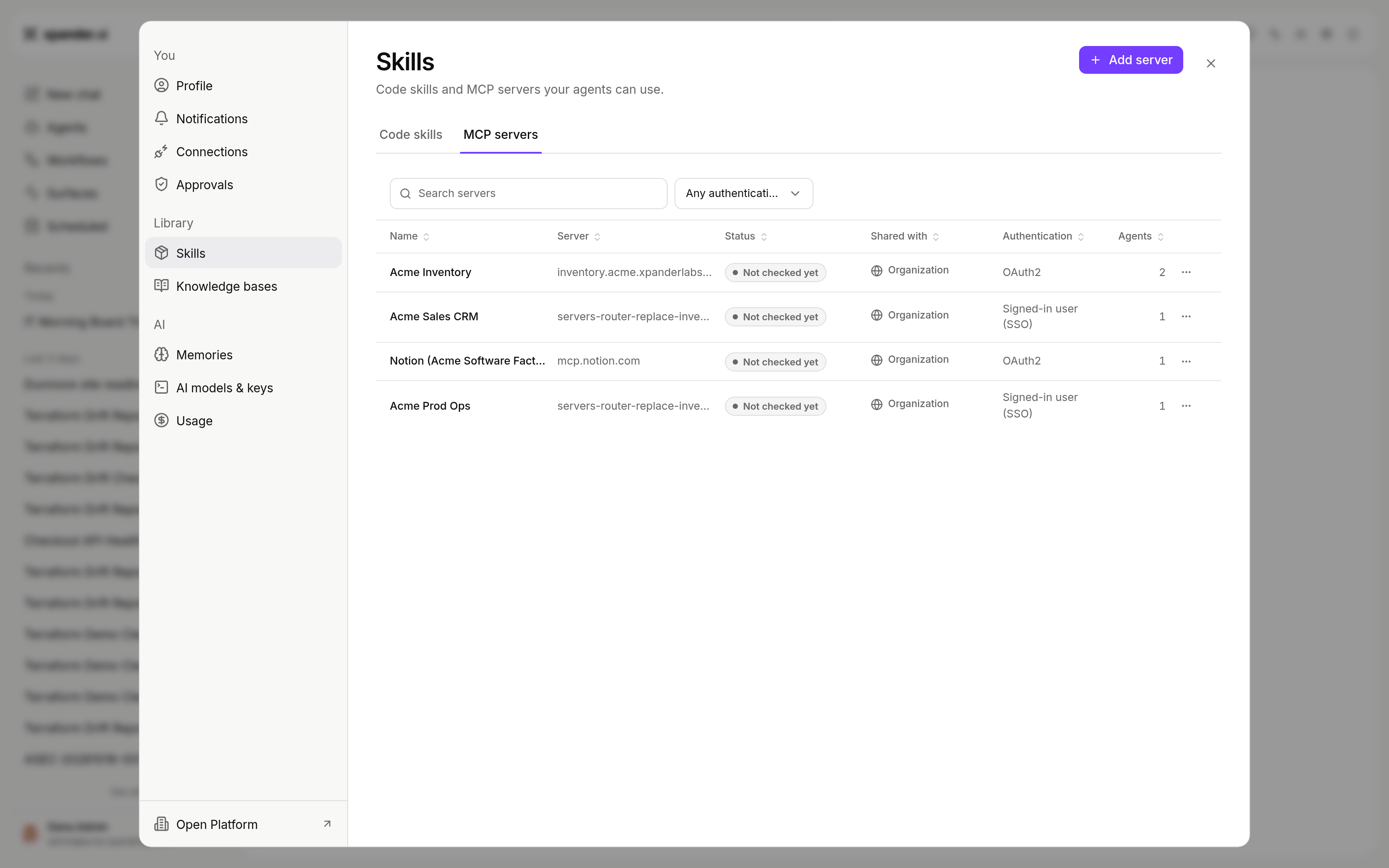The height and width of the screenshot is (868, 1389).
Task: Open the Notion (Acme Software Fact... server
Action: 467,361
